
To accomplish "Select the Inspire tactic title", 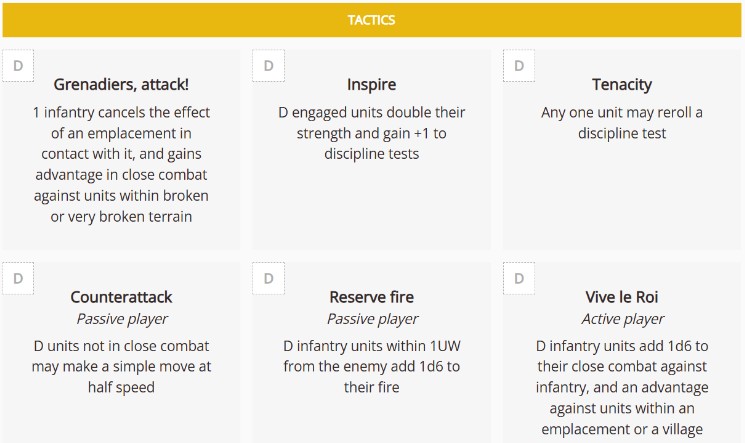I will (x=371, y=84).
